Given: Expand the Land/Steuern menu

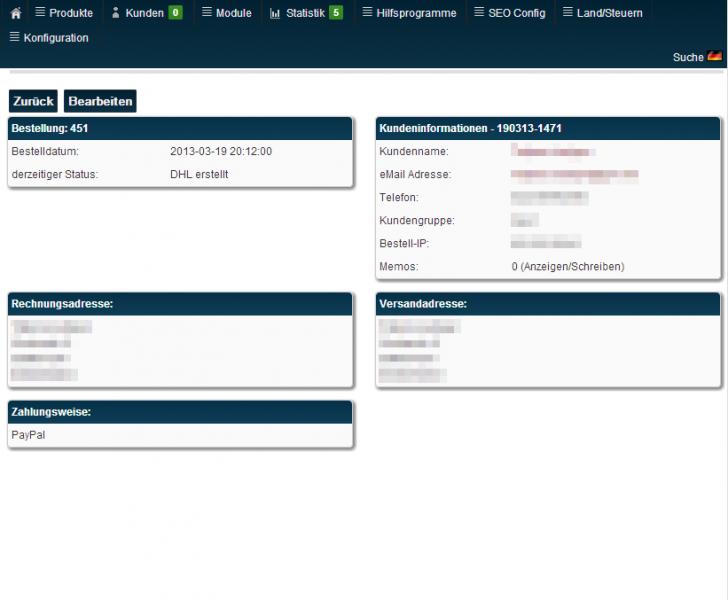Looking at the screenshot, I should (609, 13).
